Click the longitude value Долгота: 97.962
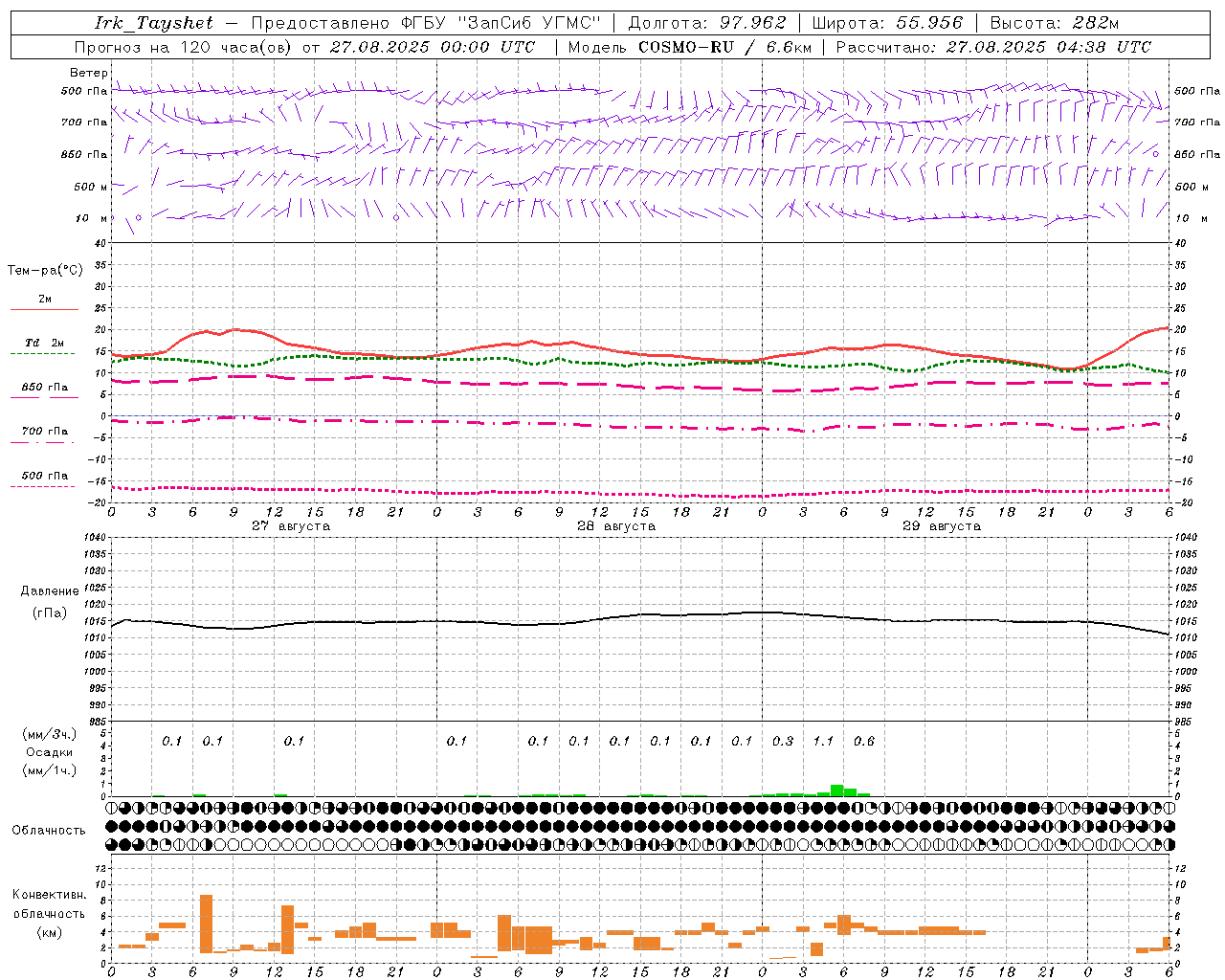The width and height of the screenshot is (1225, 980). tap(707, 23)
